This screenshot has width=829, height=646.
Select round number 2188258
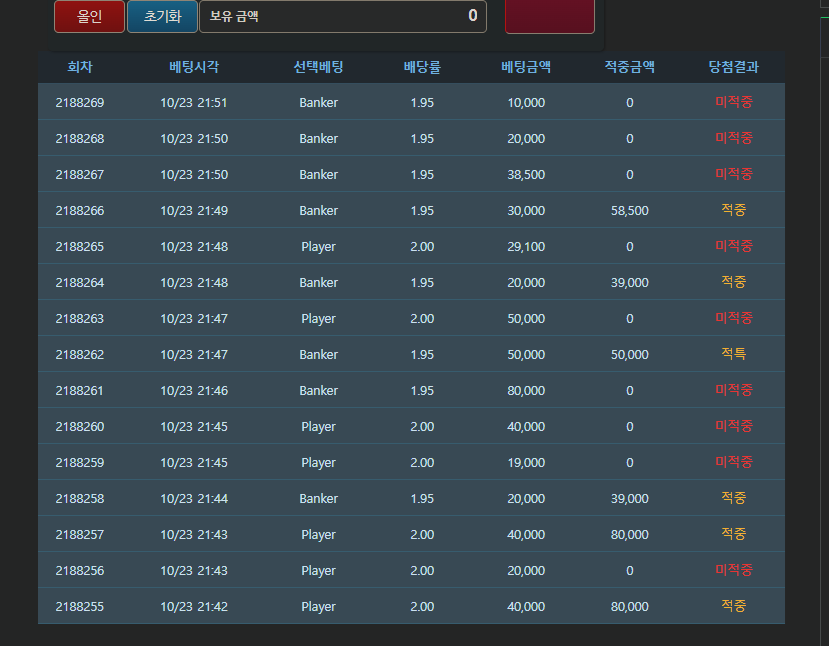[x=80, y=498]
